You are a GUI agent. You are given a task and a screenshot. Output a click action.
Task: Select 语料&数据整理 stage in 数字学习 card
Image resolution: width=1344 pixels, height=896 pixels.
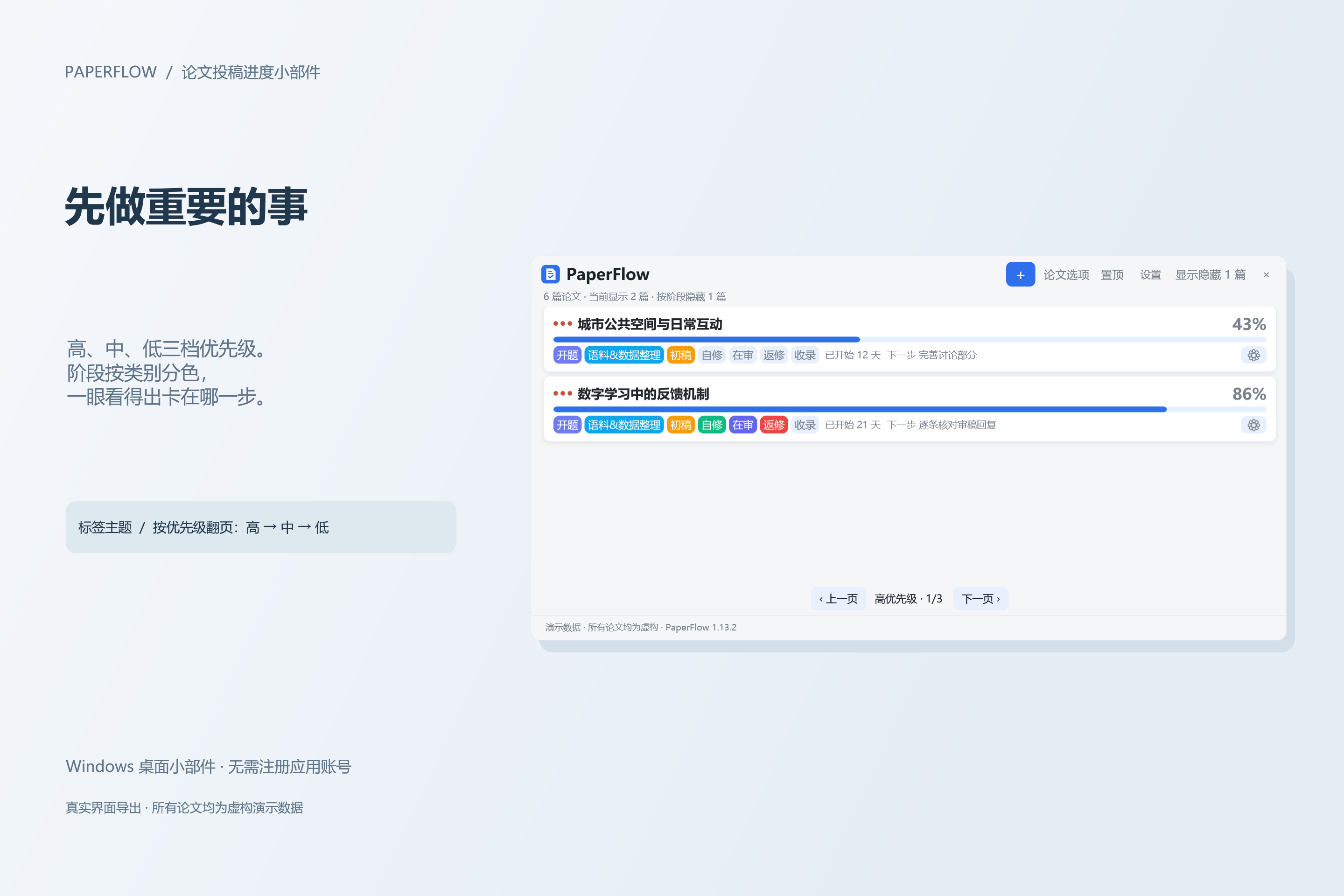click(x=624, y=425)
